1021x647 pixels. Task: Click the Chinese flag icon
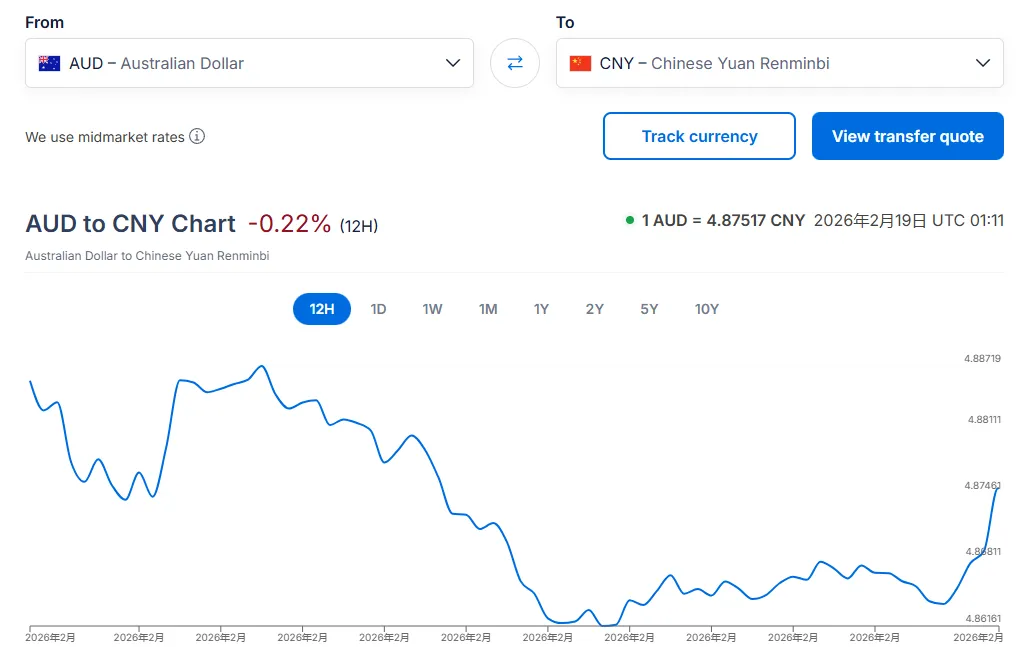tap(580, 63)
